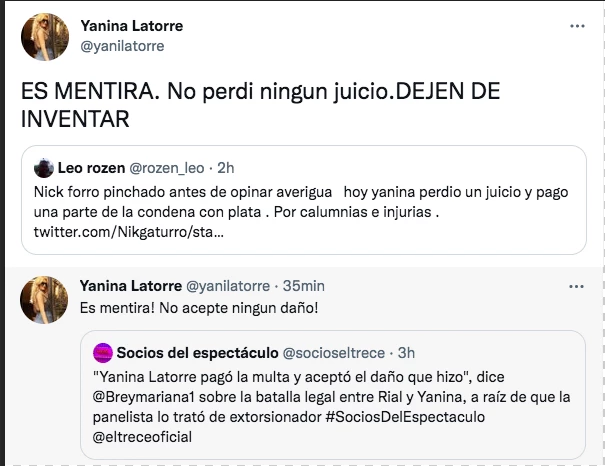Screen dimensions: 605x466
Task: Open the Yanina Latorre profile name in top tweet
Action: pos(131,26)
